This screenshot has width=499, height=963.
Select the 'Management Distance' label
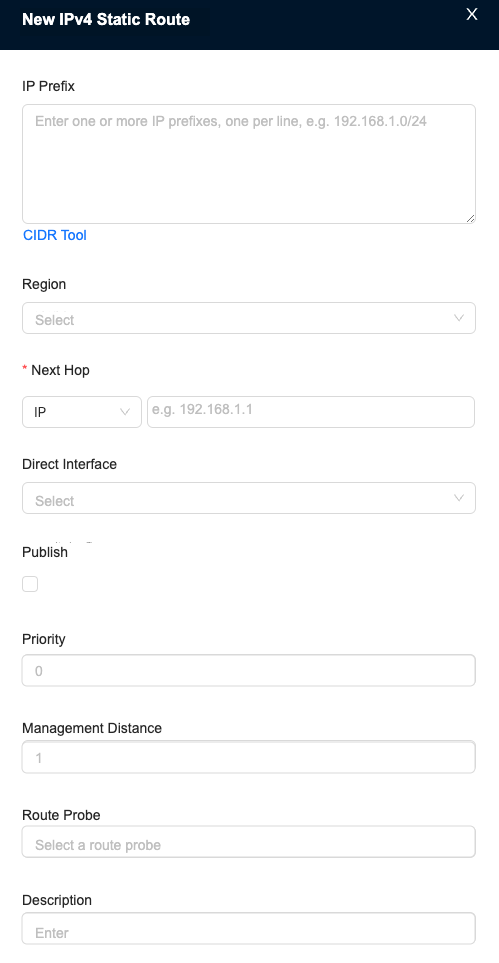[92, 728]
